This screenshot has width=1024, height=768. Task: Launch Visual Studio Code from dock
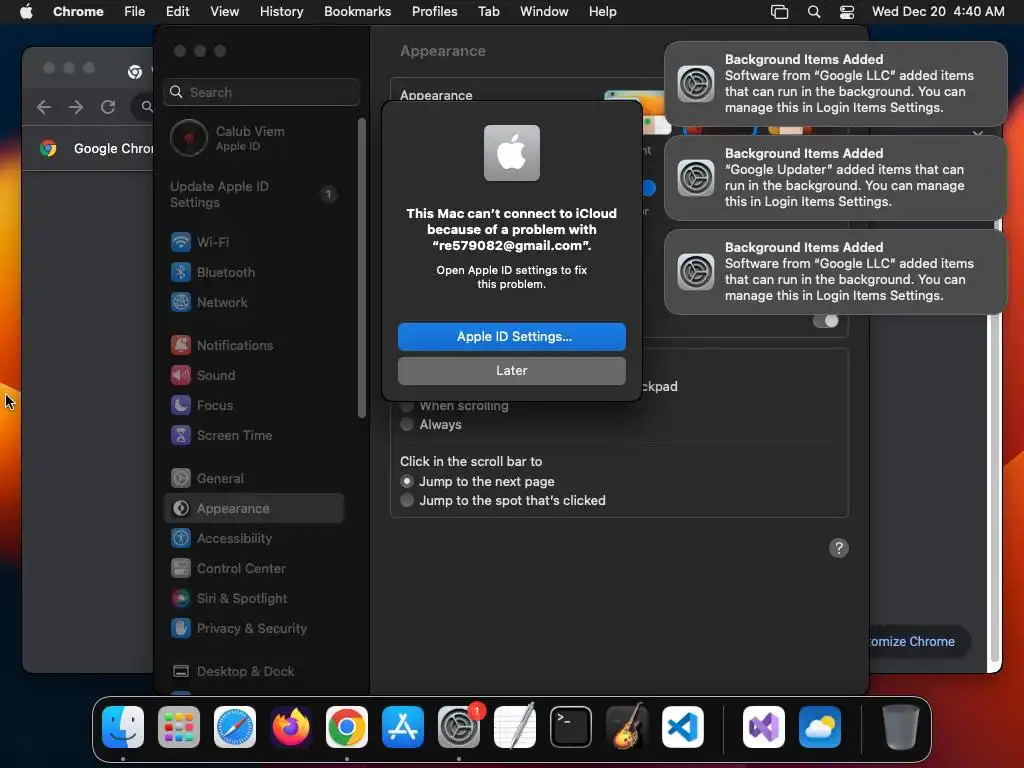click(683, 727)
